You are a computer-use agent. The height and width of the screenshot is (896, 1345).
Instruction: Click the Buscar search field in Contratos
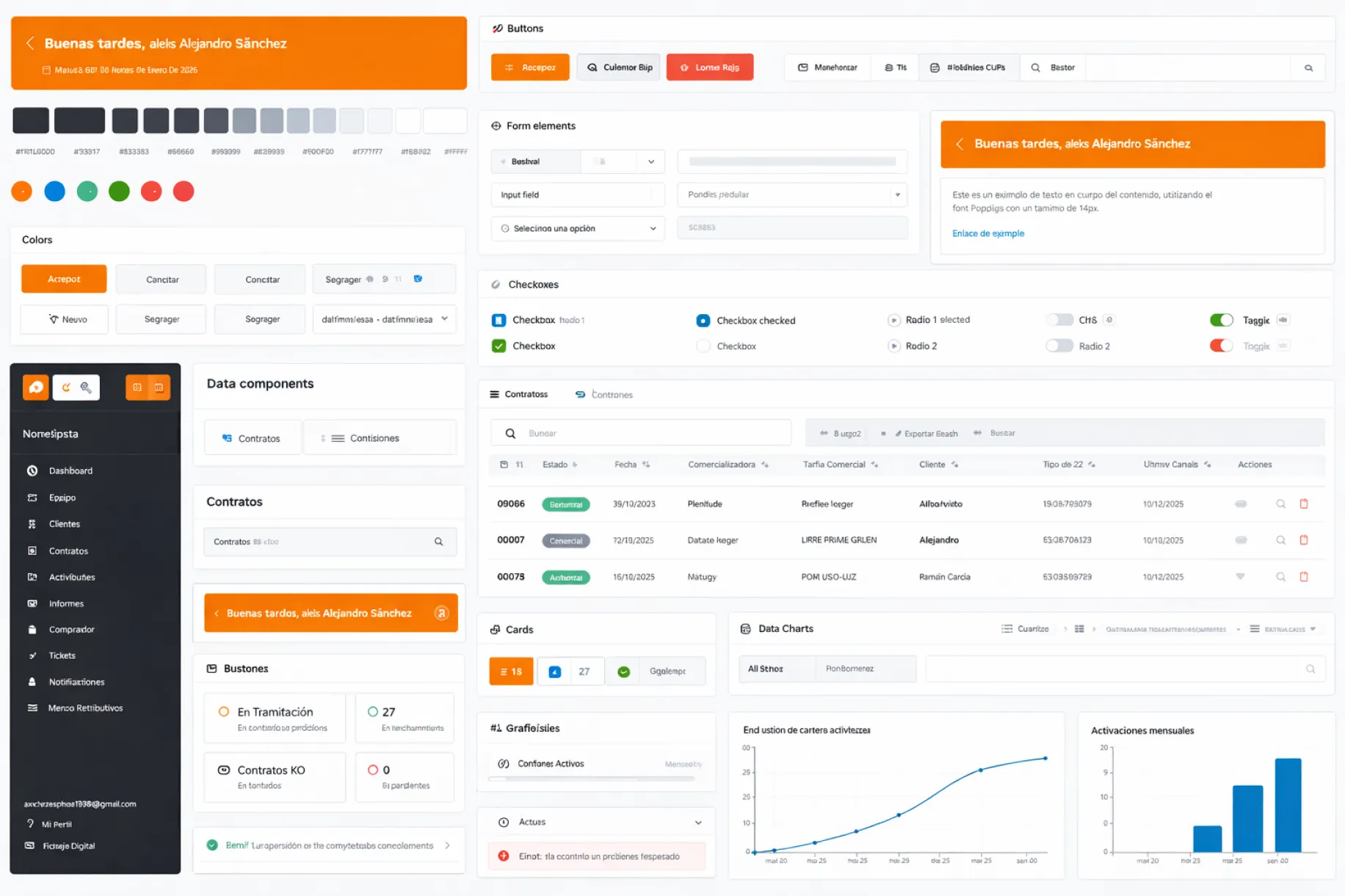pyautogui.click(x=640, y=432)
